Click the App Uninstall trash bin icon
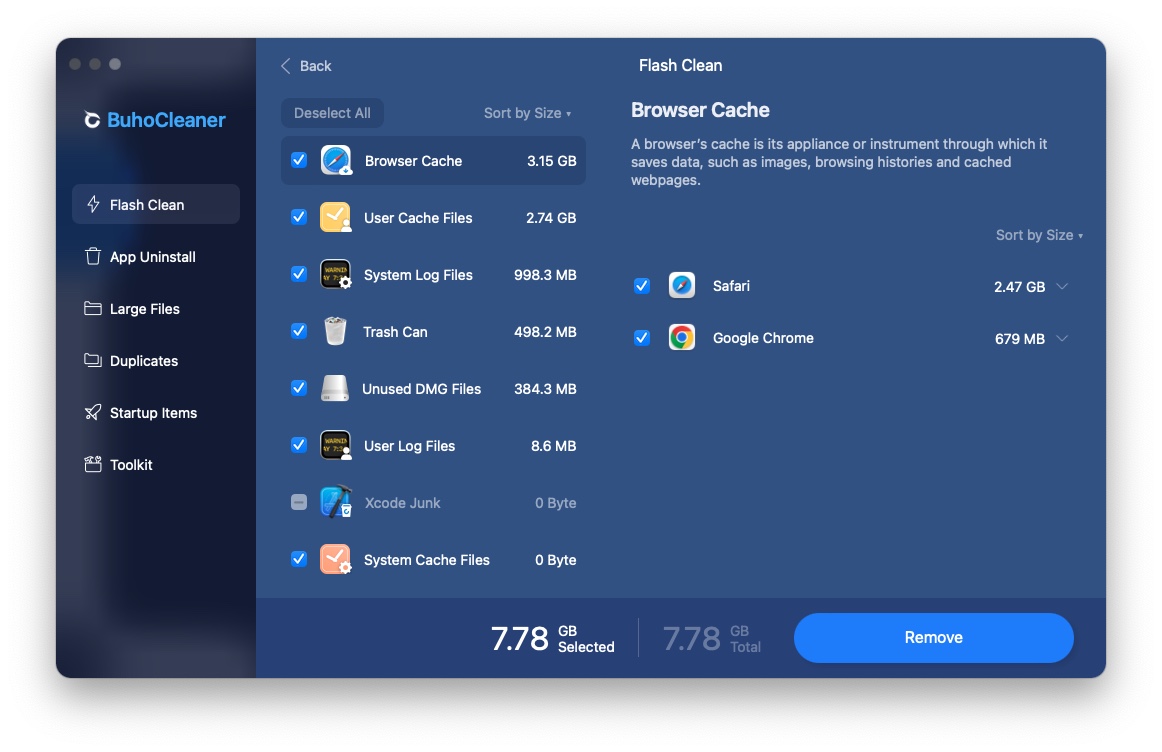Viewport: 1162px width, 752px height. point(93,256)
